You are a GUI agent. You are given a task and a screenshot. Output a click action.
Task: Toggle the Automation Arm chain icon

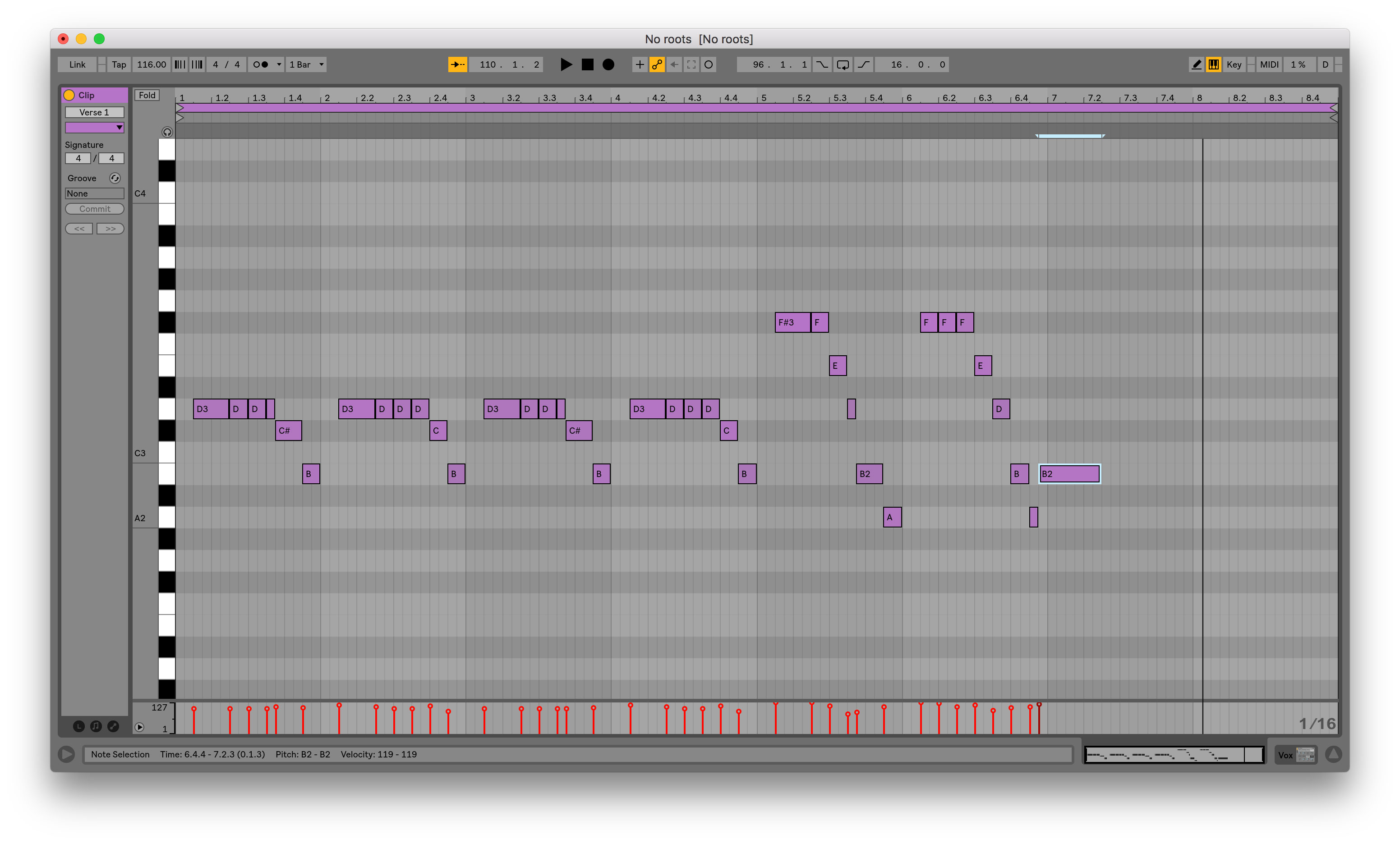[657, 65]
